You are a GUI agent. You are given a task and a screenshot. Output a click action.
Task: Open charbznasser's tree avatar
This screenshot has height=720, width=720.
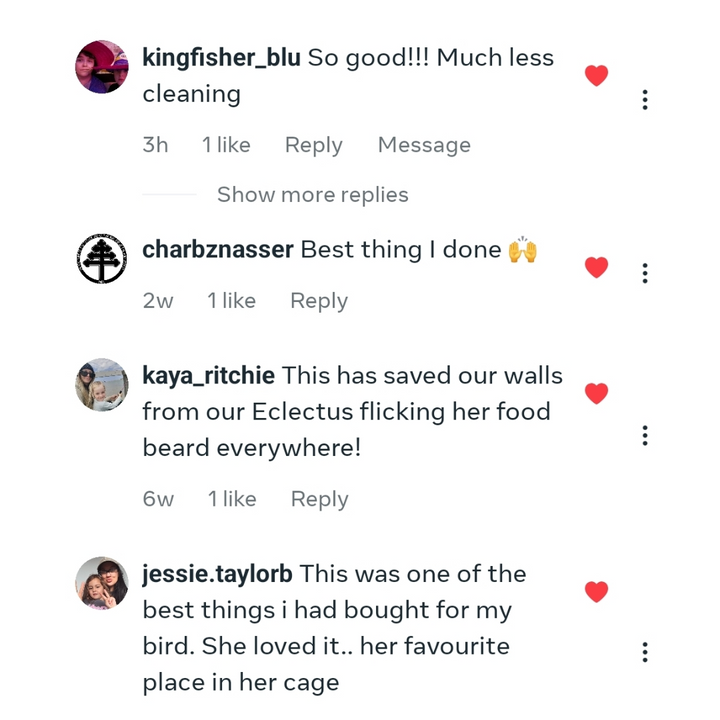102,259
